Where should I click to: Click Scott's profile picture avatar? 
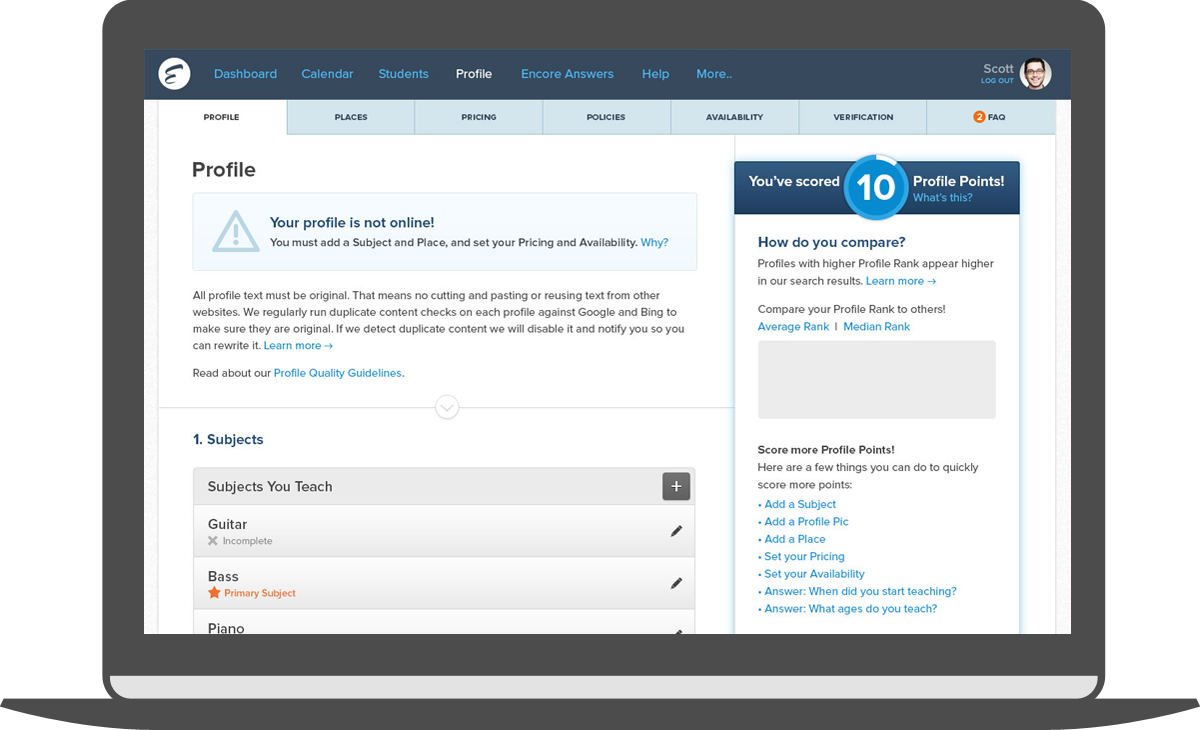coord(1035,74)
